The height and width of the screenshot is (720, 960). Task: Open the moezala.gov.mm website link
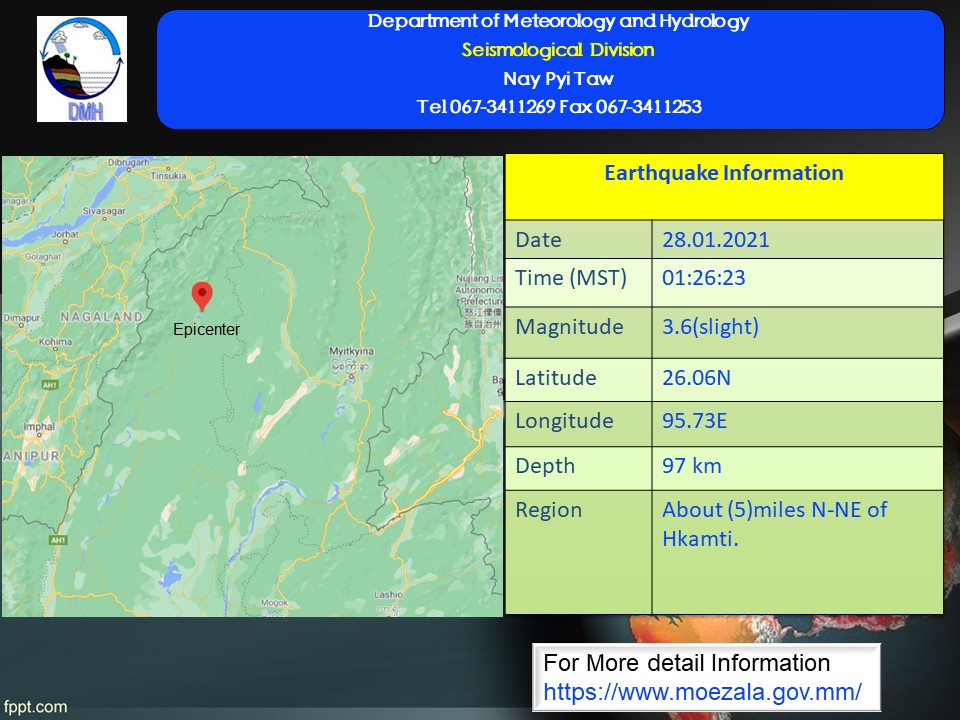pos(702,691)
